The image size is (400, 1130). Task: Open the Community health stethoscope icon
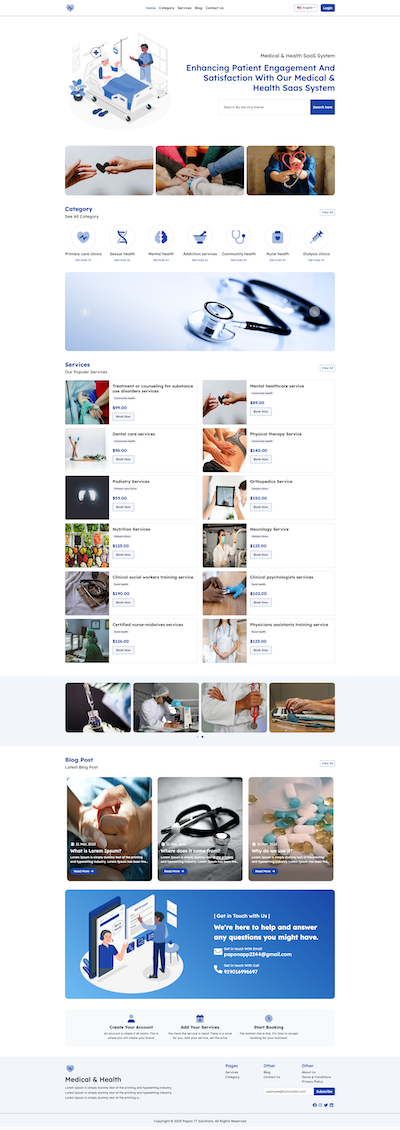239,236
